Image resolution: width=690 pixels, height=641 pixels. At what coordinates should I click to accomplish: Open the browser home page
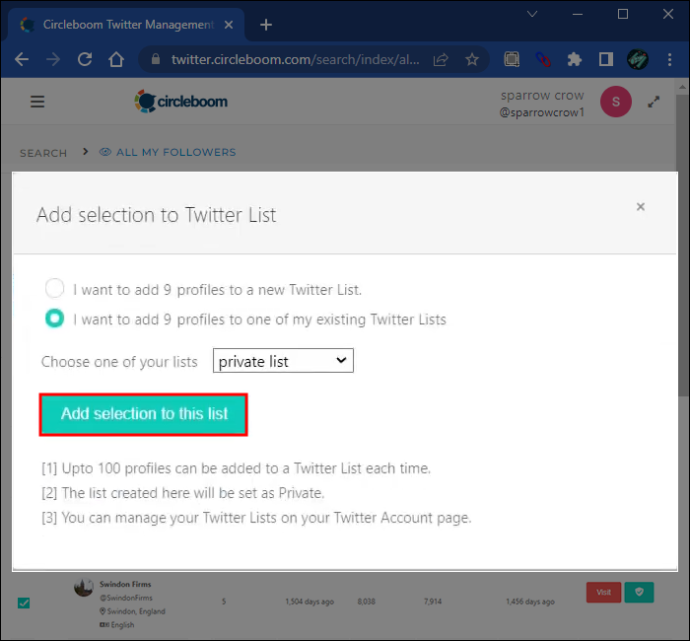[116, 59]
